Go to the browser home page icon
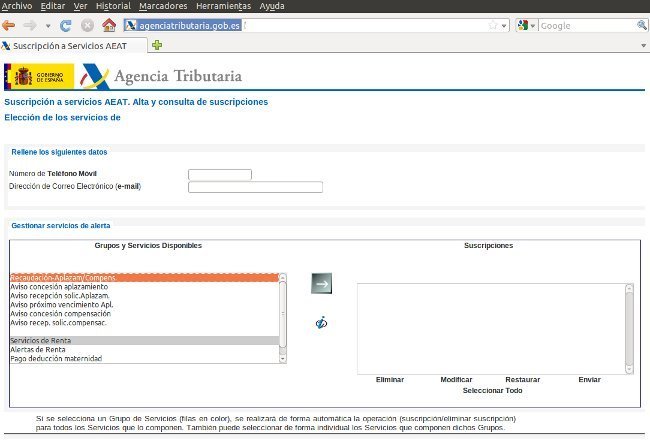 pos(109,25)
